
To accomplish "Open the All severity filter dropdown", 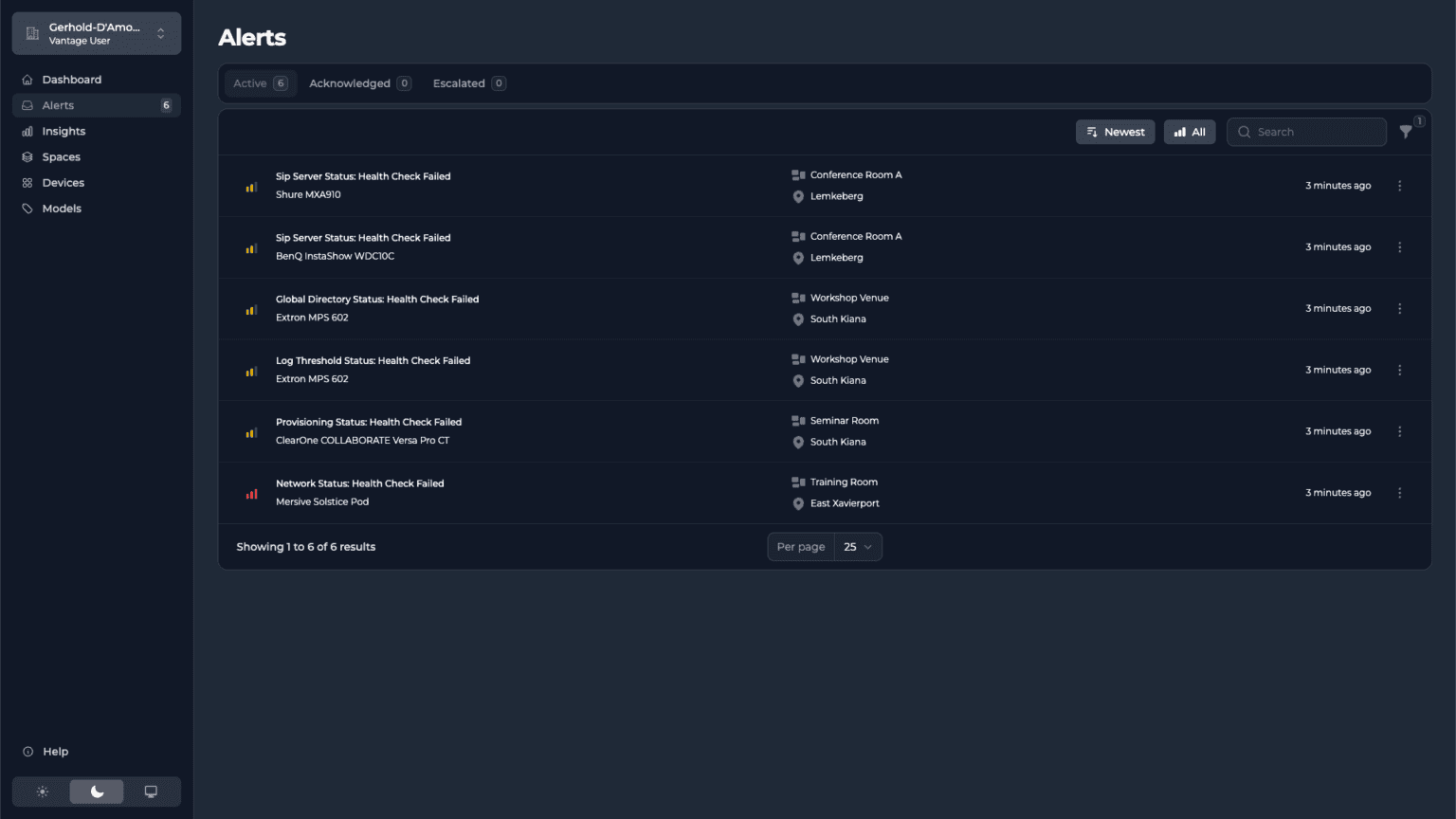I will coord(1190,132).
